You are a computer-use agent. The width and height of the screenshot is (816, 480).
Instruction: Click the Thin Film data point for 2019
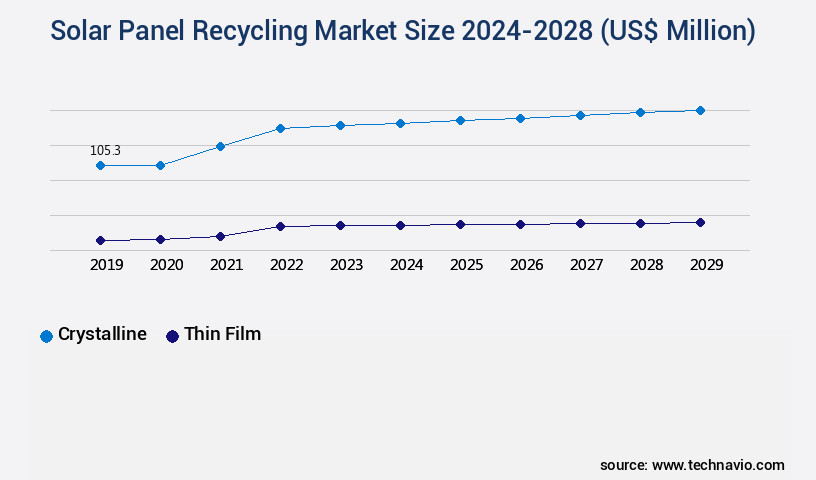tap(100, 241)
